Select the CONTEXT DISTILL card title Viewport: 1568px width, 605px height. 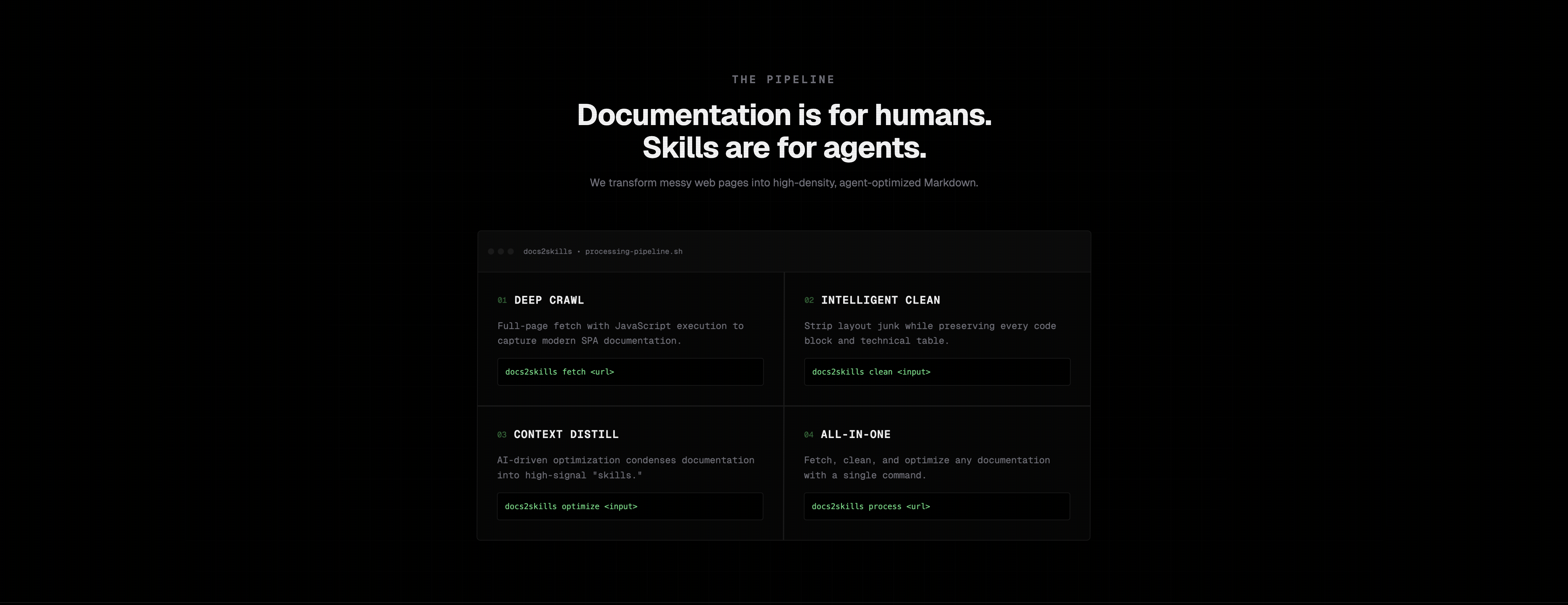click(566, 435)
